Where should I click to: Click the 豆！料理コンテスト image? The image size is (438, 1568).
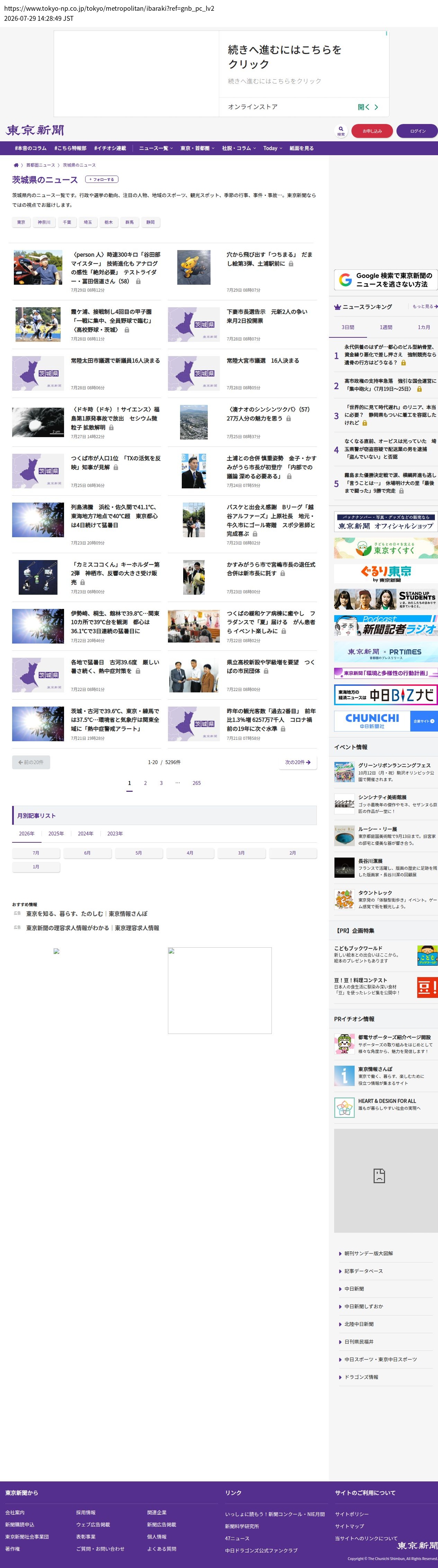(427, 987)
